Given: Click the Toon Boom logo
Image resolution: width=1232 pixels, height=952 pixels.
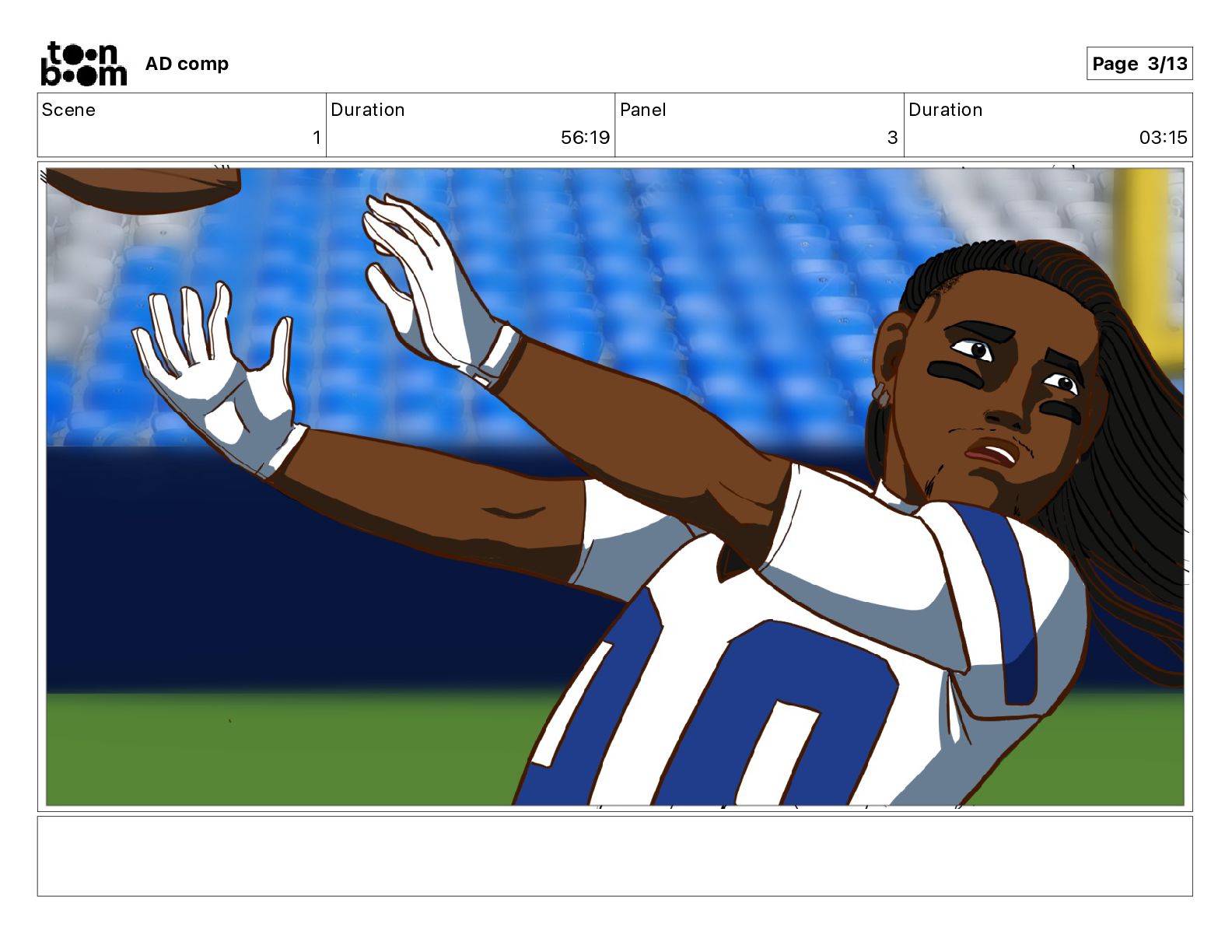Looking at the screenshot, I should (84, 64).
